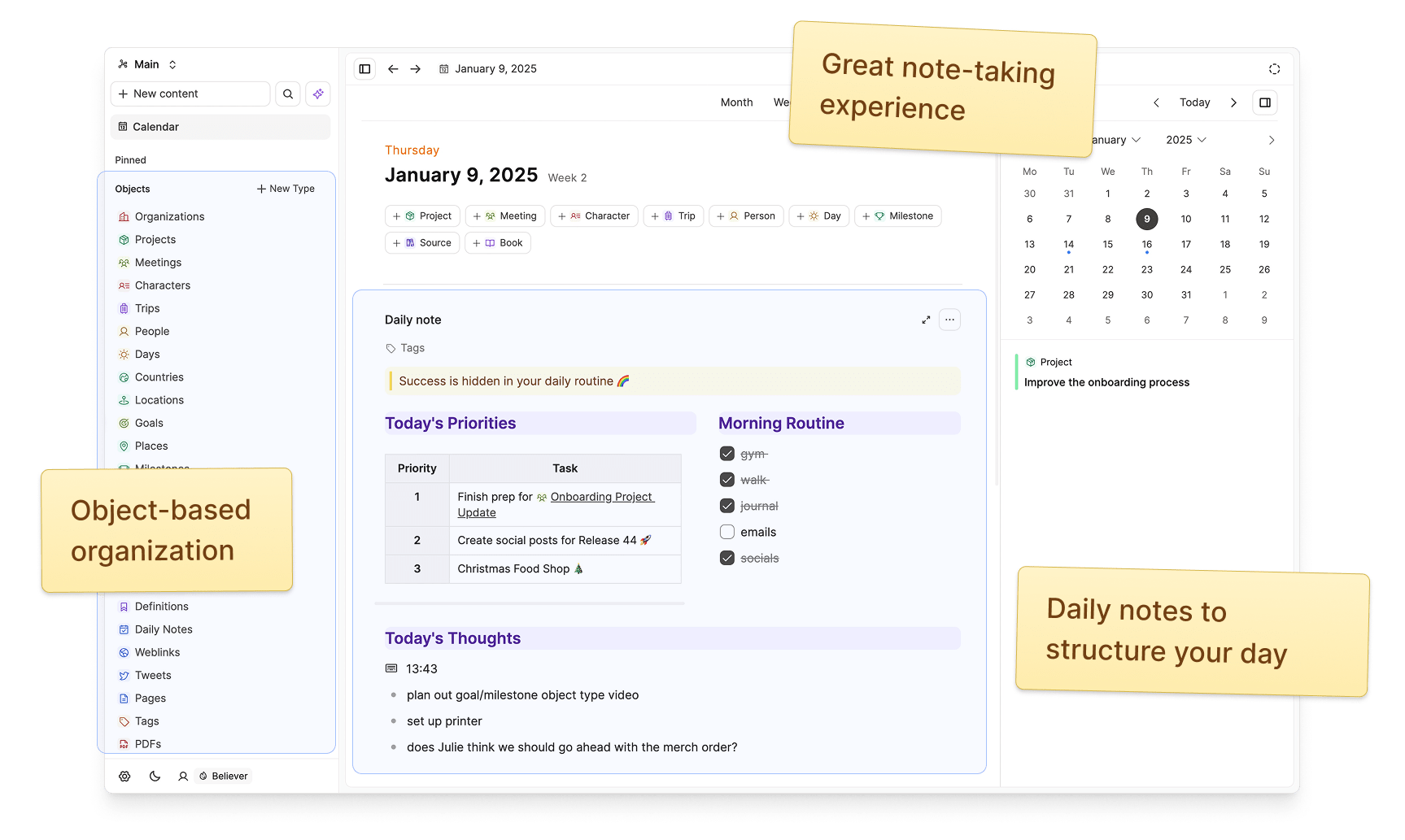Check the emails checkbox
Image resolution: width=1405 pixels, height=840 pixels.
(727, 533)
